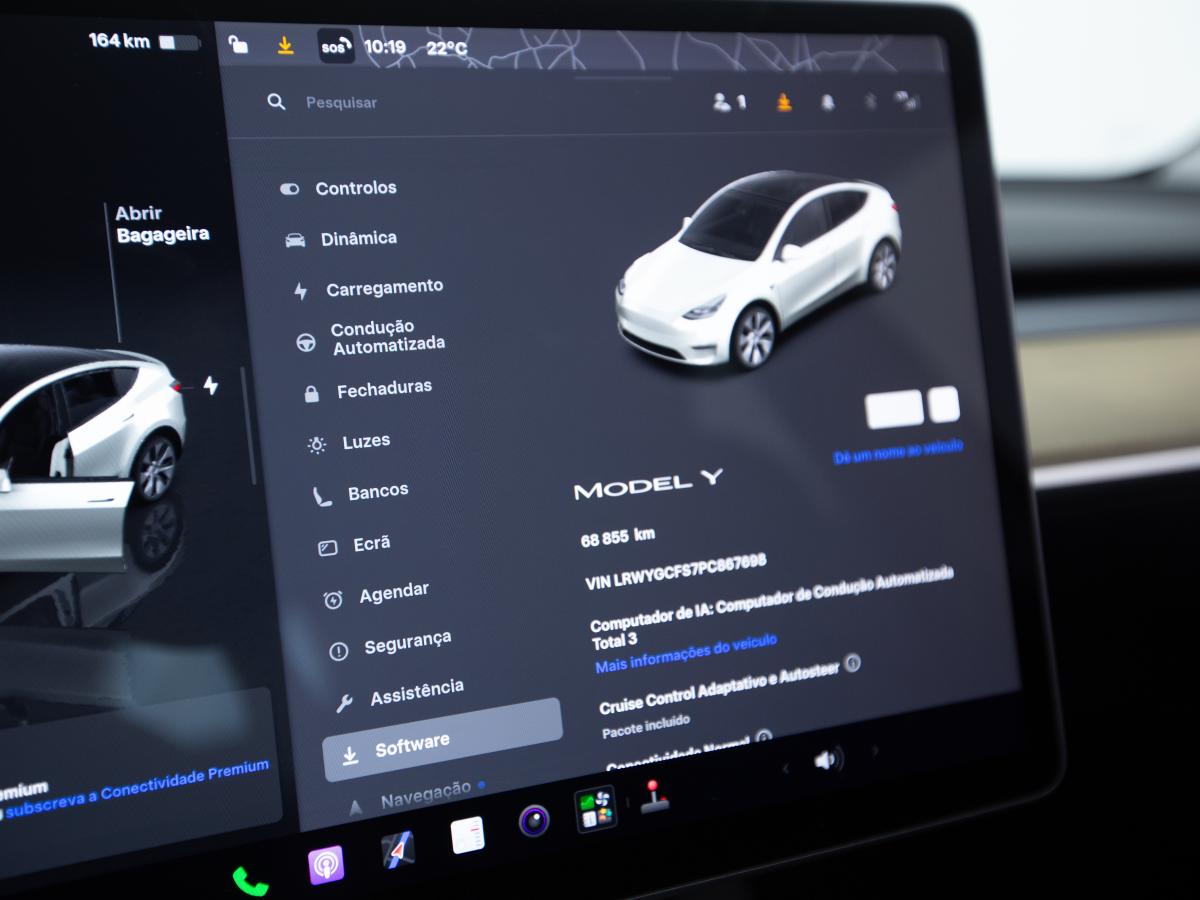
Task: Select the highlighted Software menu
Action: click(442, 741)
